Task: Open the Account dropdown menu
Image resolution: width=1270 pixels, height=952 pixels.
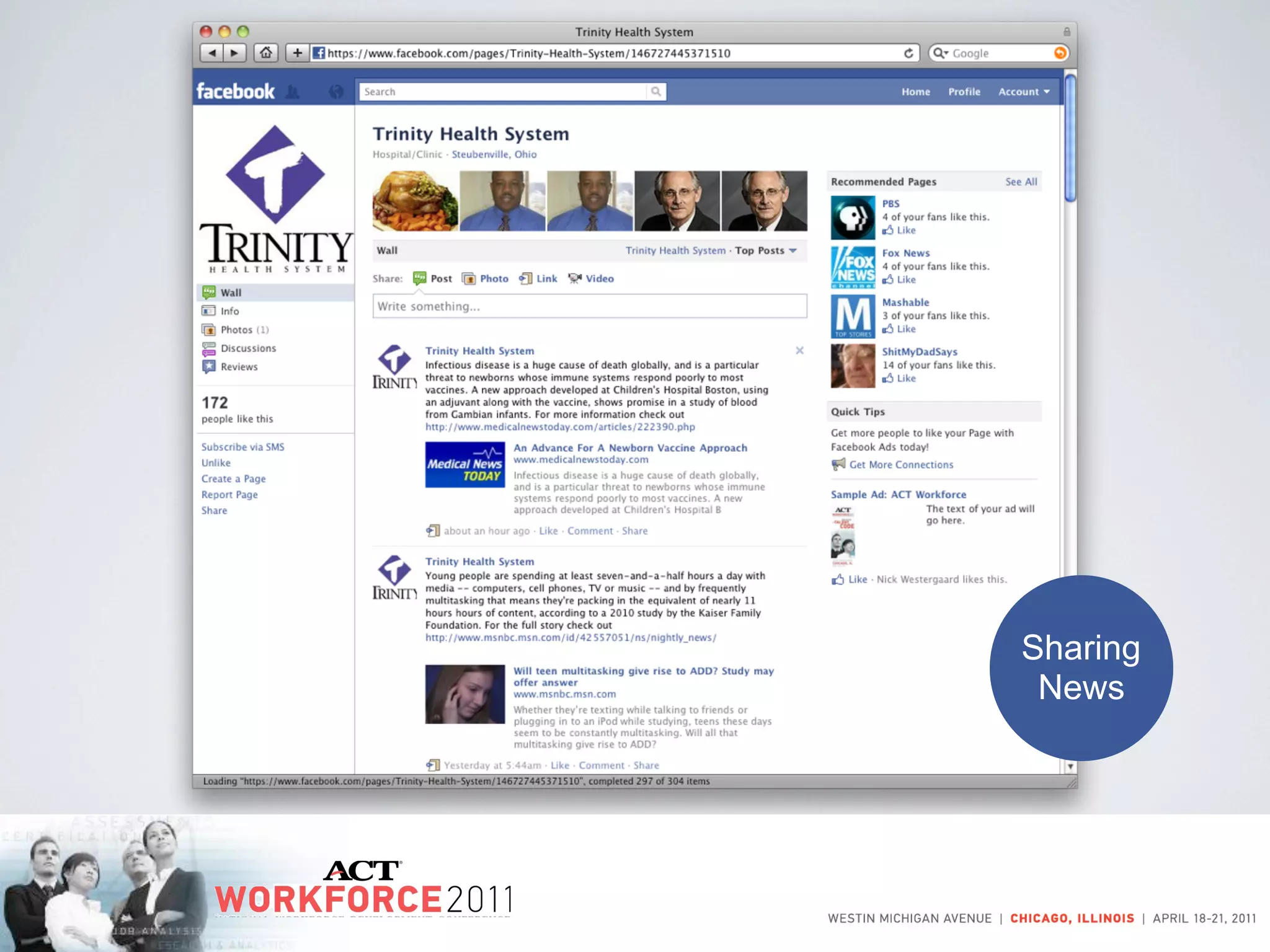Action: (x=1024, y=92)
